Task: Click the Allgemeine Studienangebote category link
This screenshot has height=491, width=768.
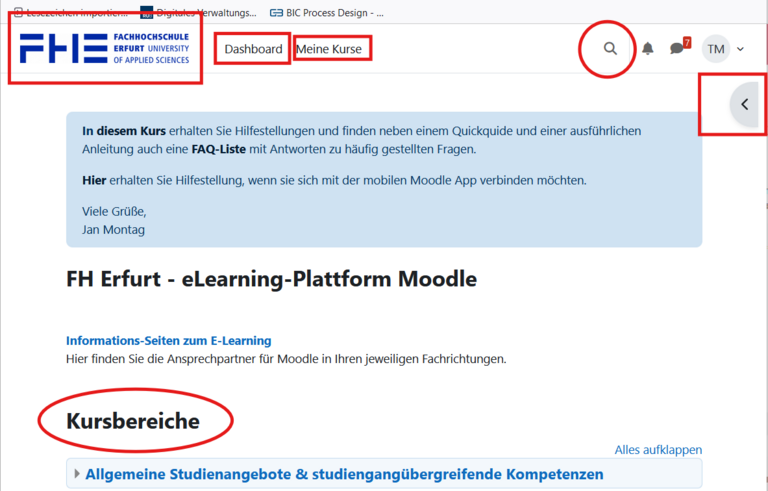Action: pos(344,474)
